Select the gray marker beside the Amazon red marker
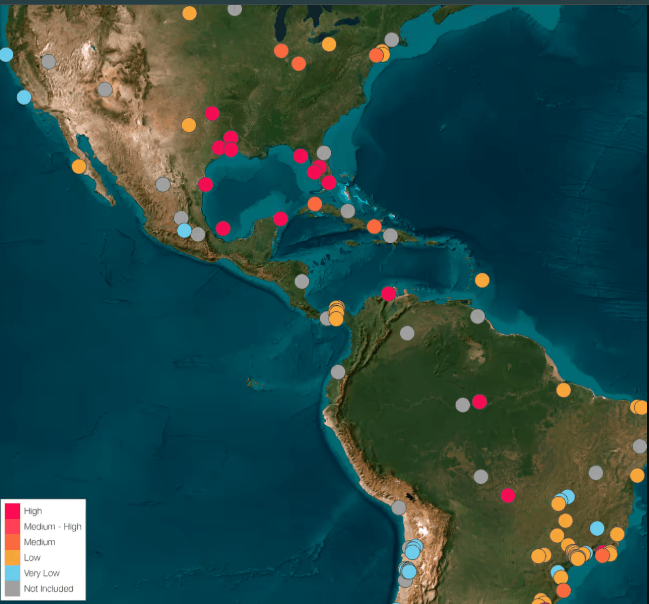Image resolution: width=649 pixels, height=604 pixels. coord(463,405)
